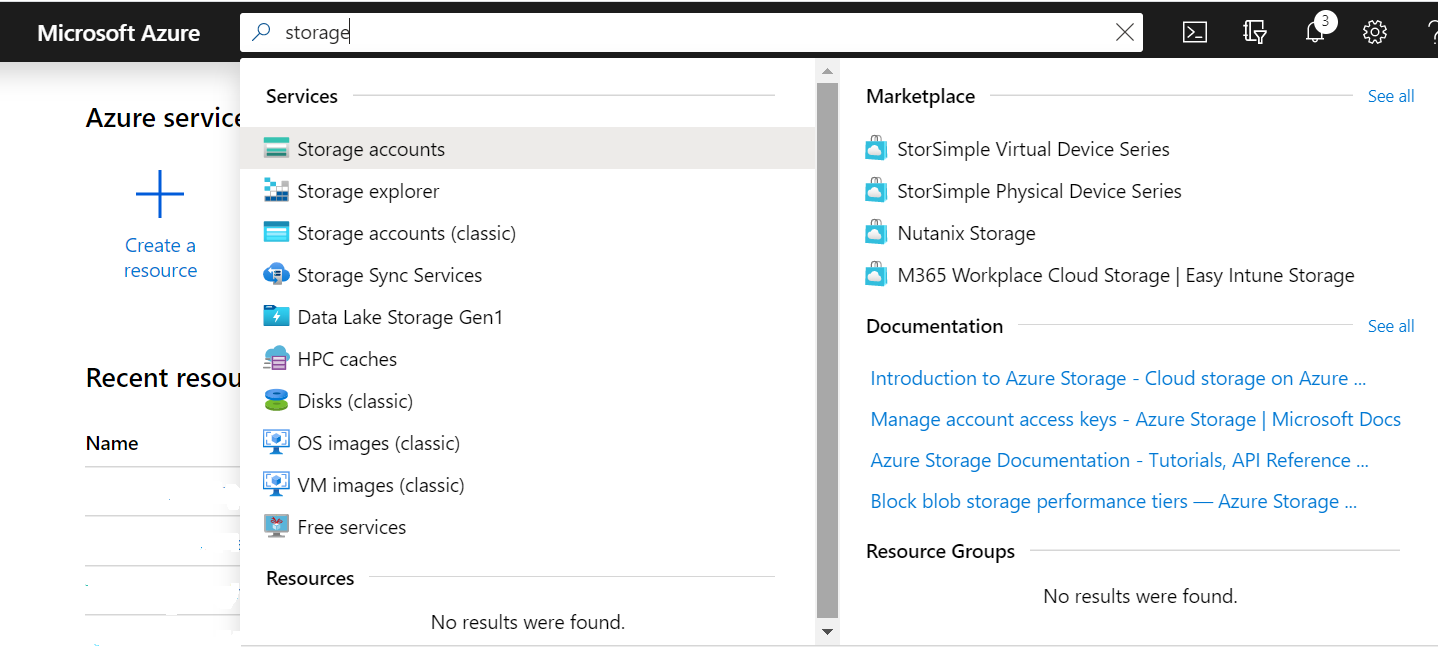The width and height of the screenshot is (1438, 647).
Task: Open StorSimple Virtual Device Series
Action: pos(1033,149)
